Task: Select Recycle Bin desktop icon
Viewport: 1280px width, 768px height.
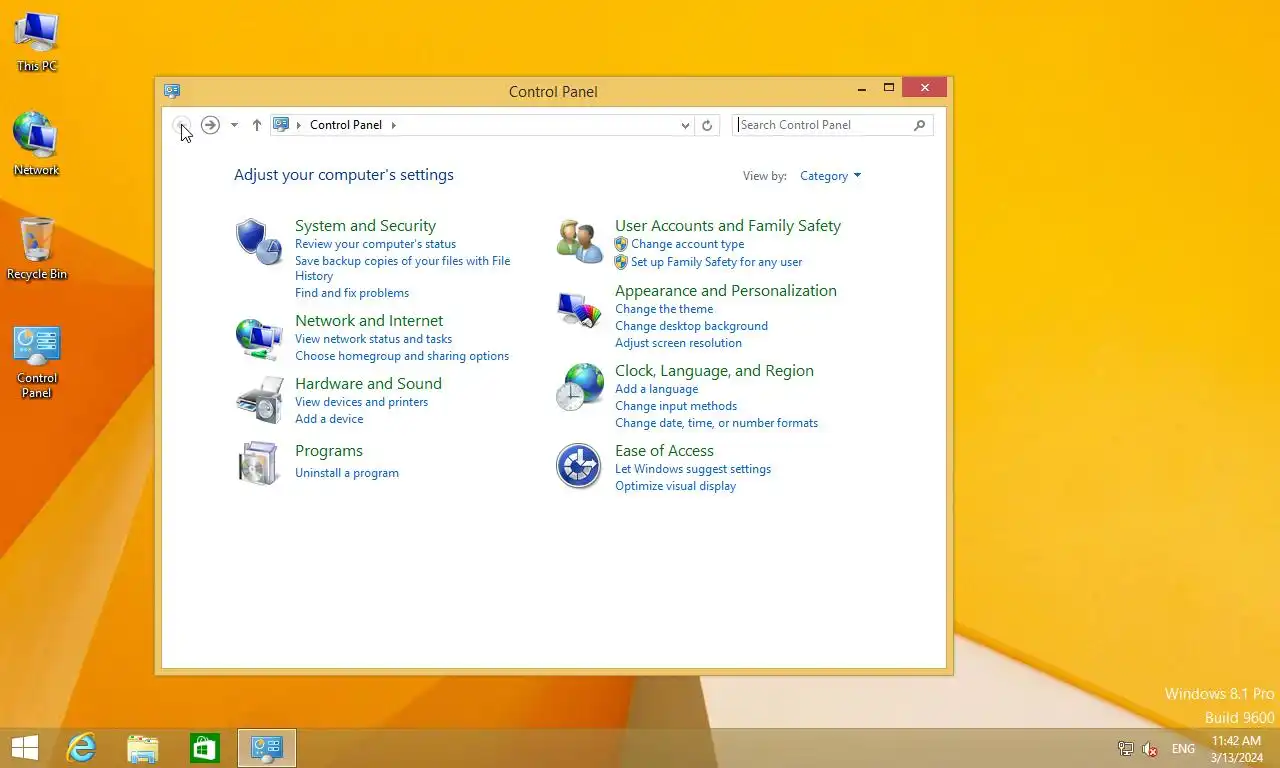Action: coord(37,248)
